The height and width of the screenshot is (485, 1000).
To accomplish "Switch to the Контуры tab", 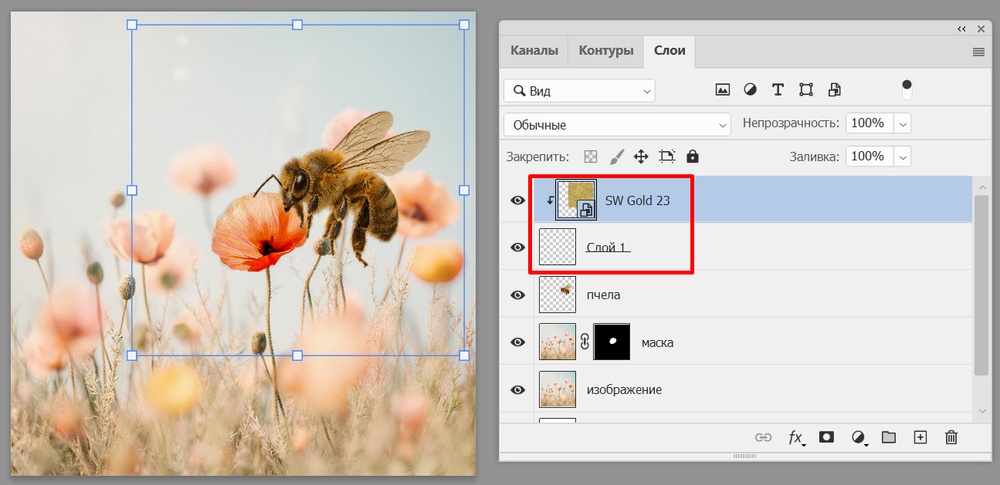I will coord(605,51).
